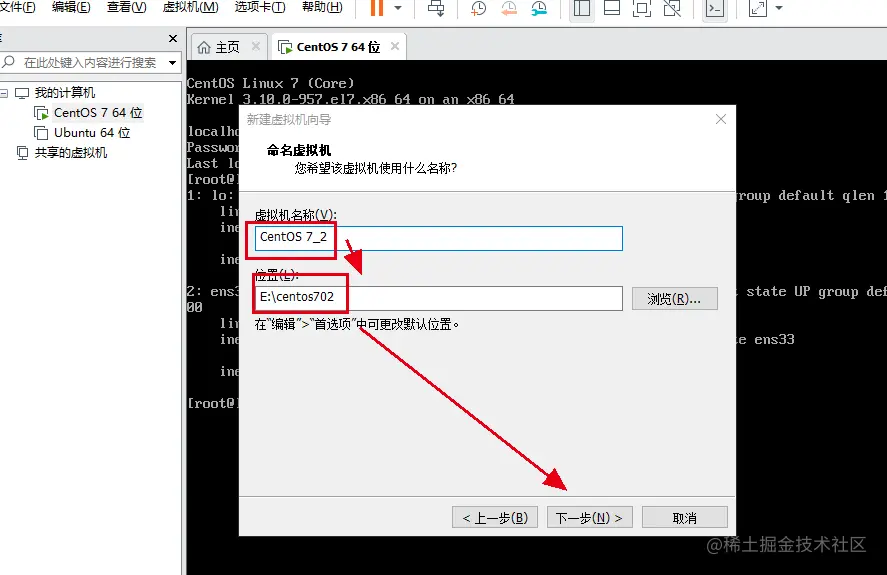The height and width of the screenshot is (575, 887).
Task: Click the console view toolbar icon
Action: coord(715,8)
